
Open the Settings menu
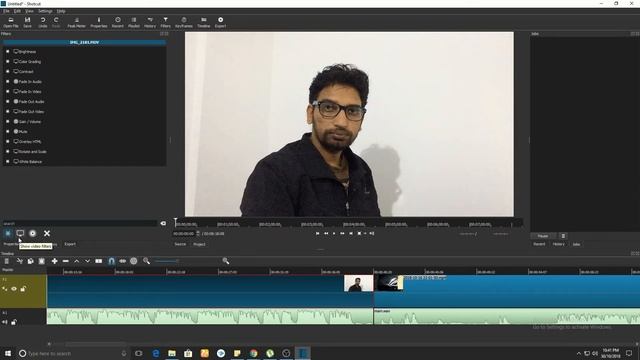[45, 11]
